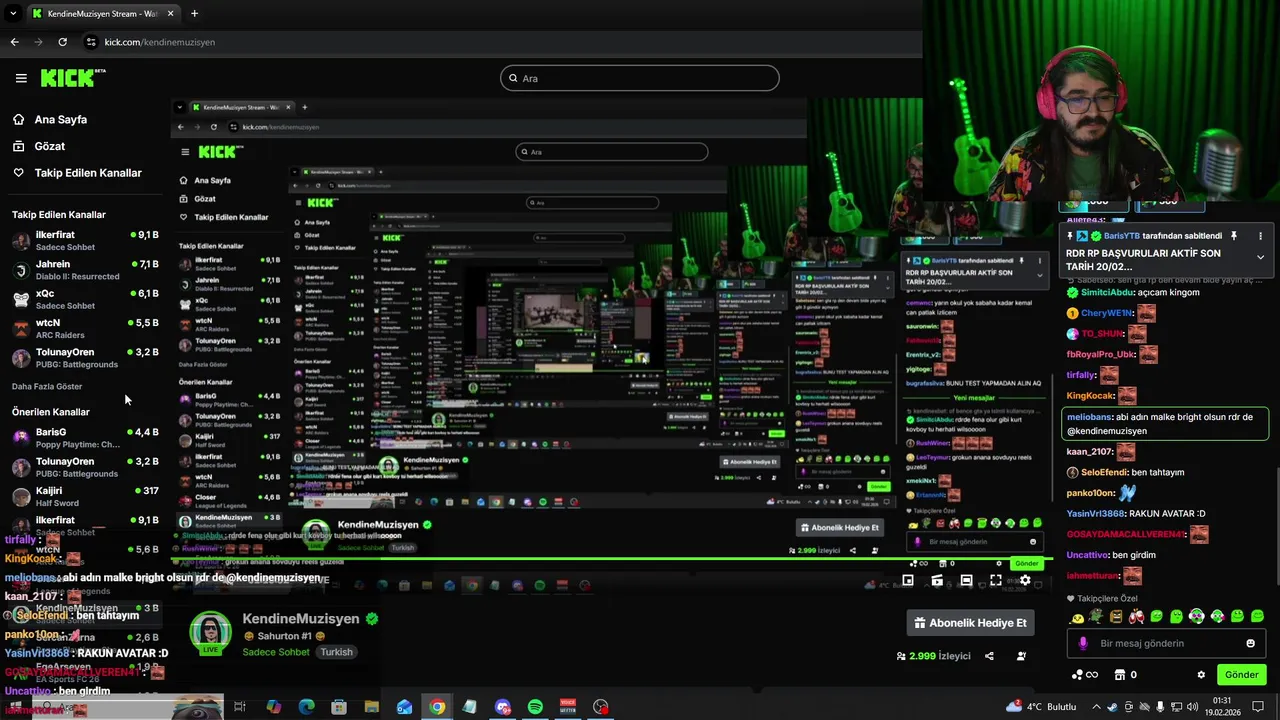This screenshot has height=720, width=1280.
Task: Click BarisYTB username in pinned message
Action: point(1121,236)
